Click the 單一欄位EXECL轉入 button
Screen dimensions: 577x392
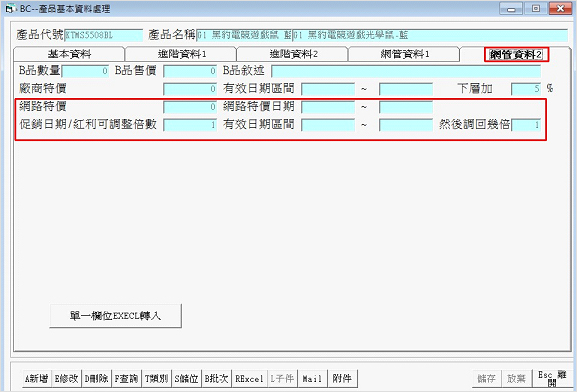pyautogui.click(x=116, y=316)
